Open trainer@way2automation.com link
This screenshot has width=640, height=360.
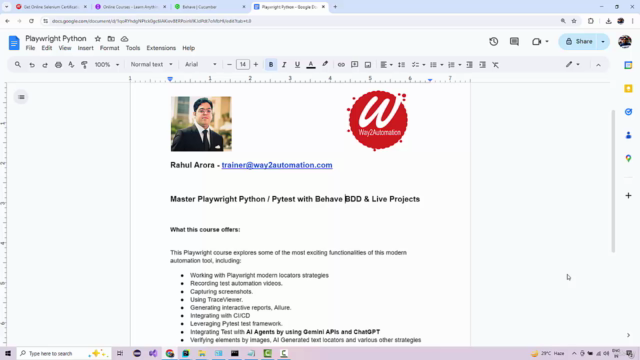[277, 165]
